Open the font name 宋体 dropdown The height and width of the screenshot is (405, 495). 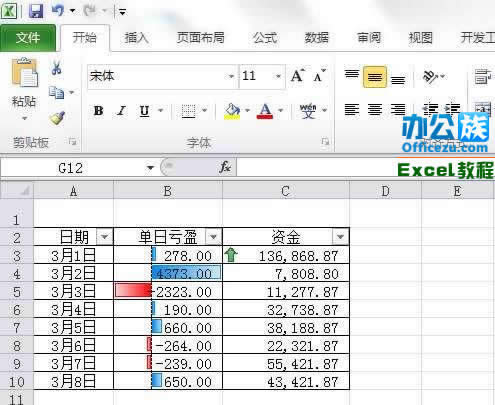[x=231, y=77]
